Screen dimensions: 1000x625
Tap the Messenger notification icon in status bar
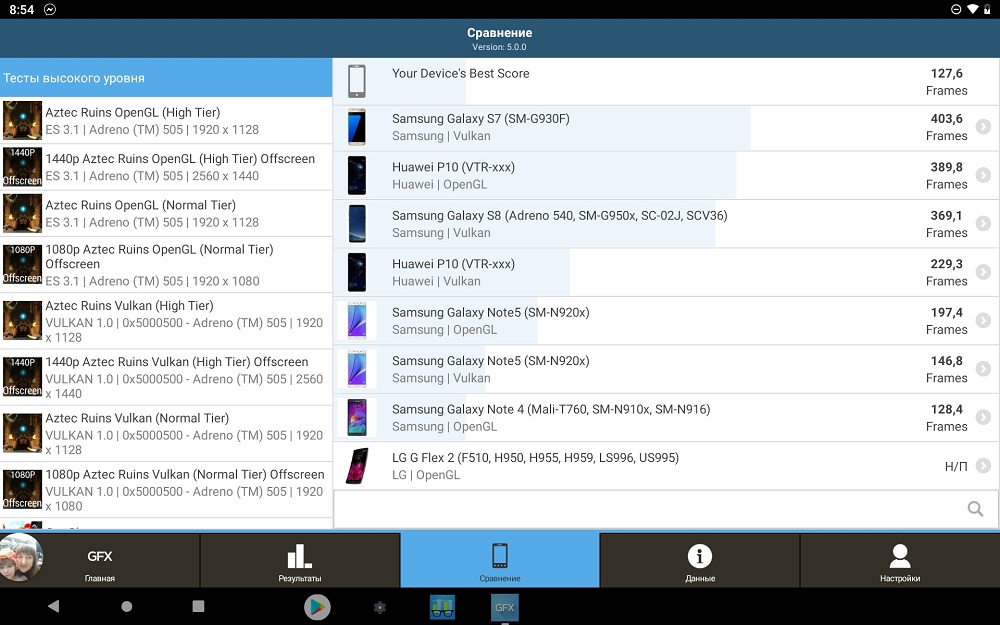pos(50,10)
